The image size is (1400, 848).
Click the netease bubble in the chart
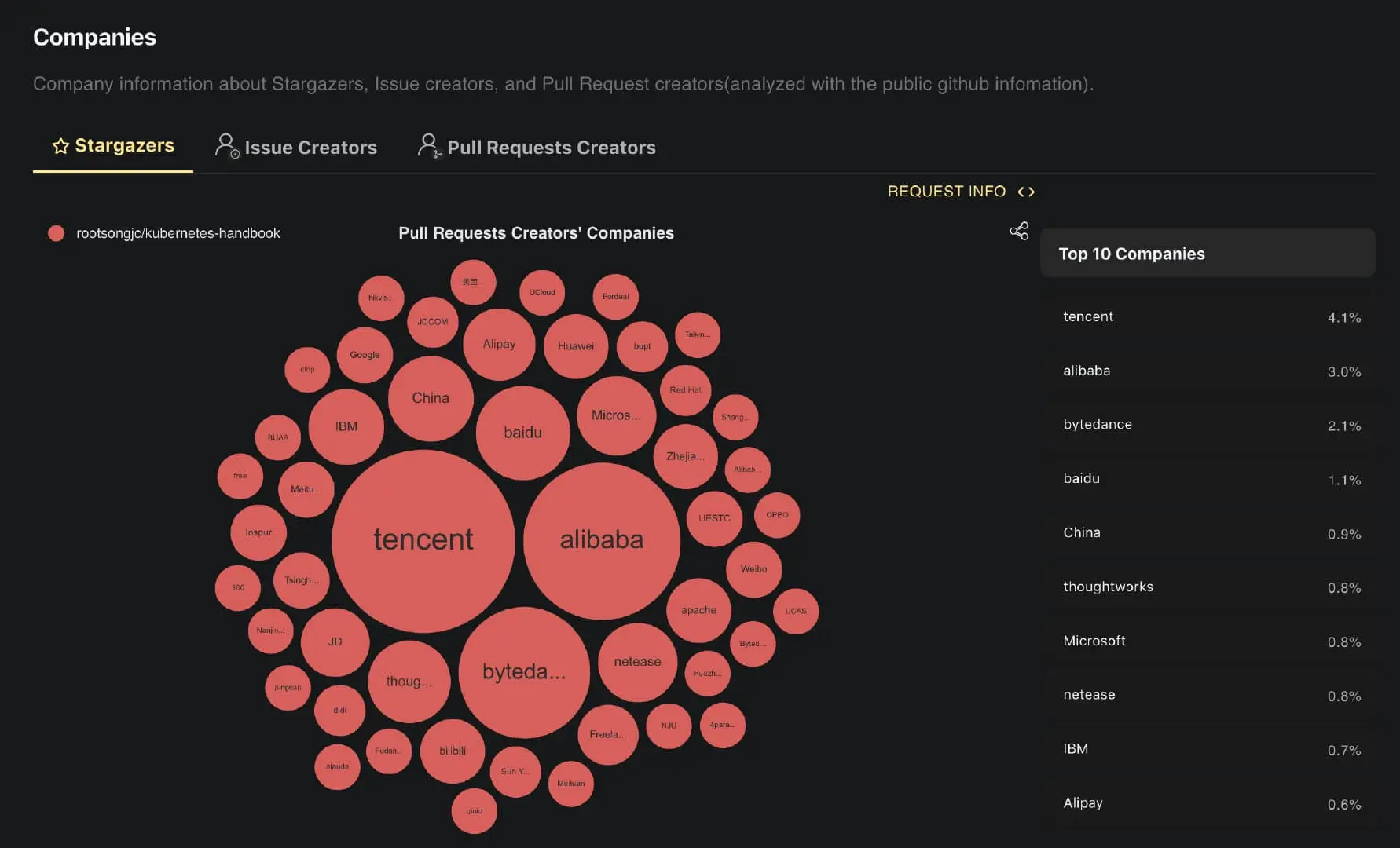[637, 662]
